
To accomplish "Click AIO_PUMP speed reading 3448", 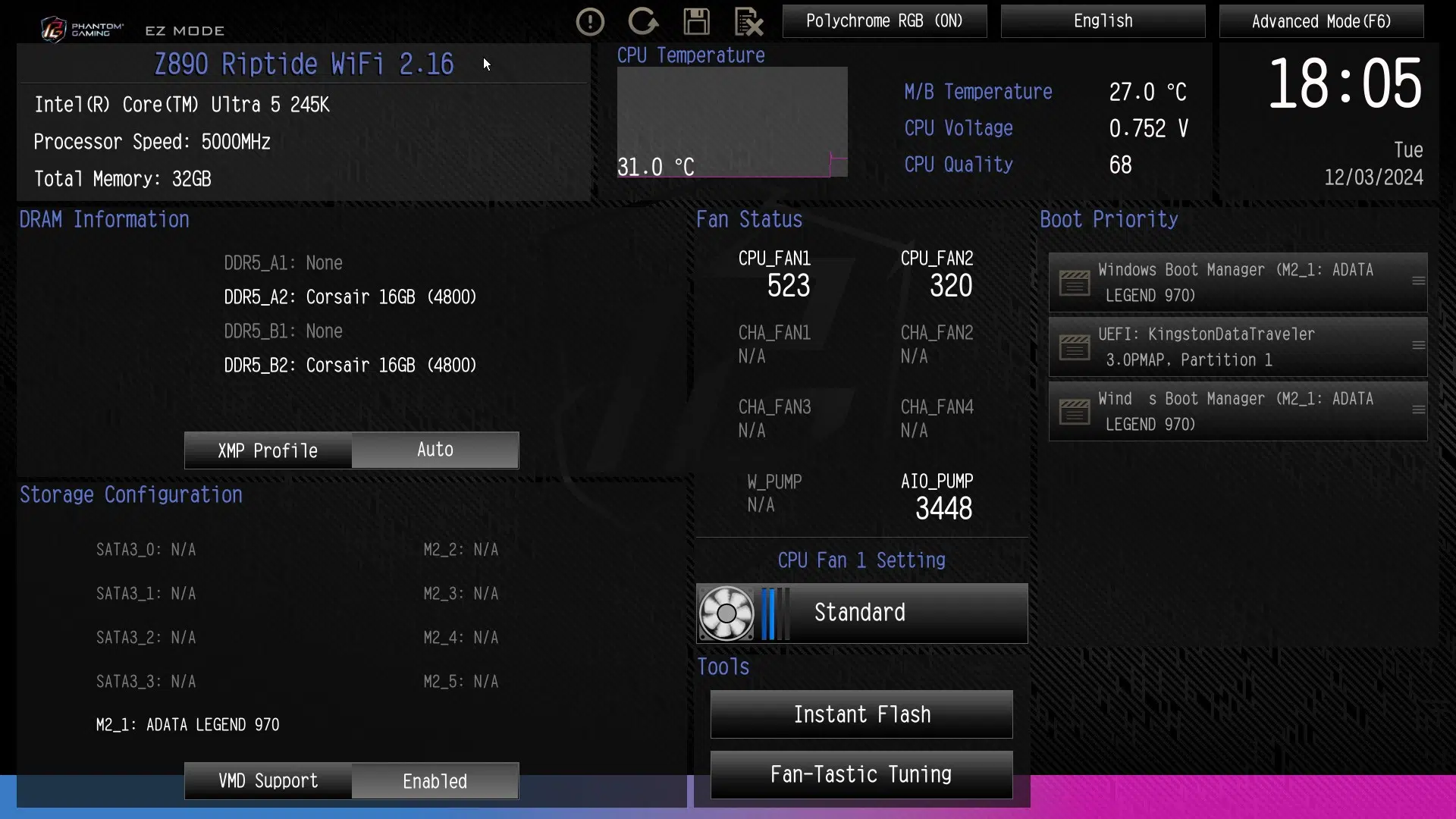I will pyautogui.click(x=943, y=509).
